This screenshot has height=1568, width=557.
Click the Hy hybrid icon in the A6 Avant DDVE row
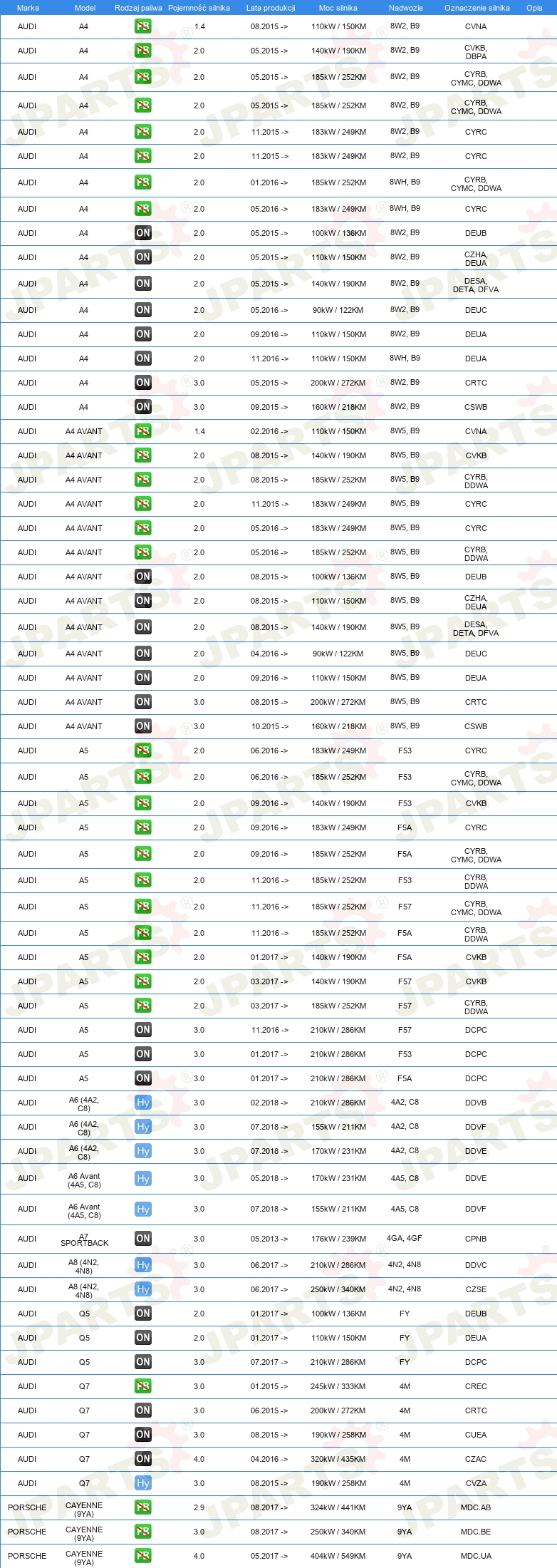coord(143,1178)
